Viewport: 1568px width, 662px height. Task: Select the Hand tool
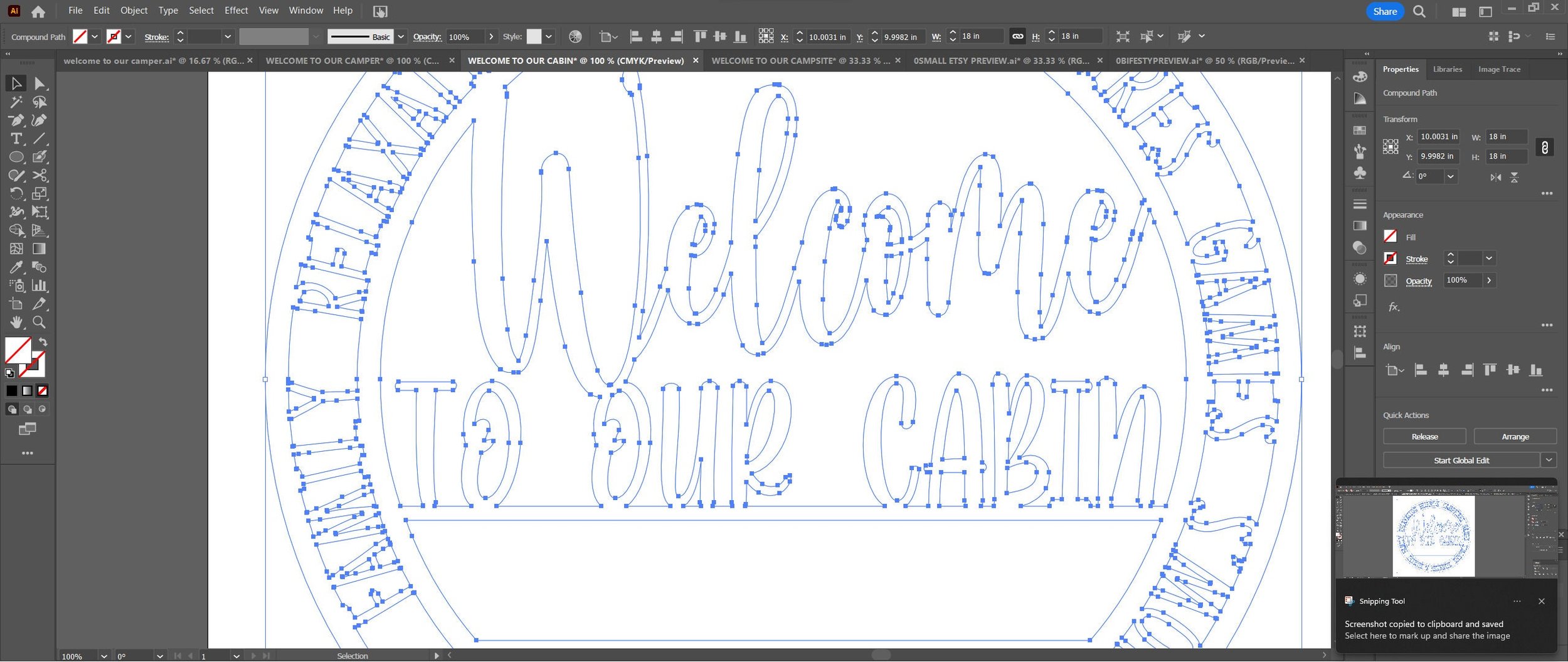[16, 322]
